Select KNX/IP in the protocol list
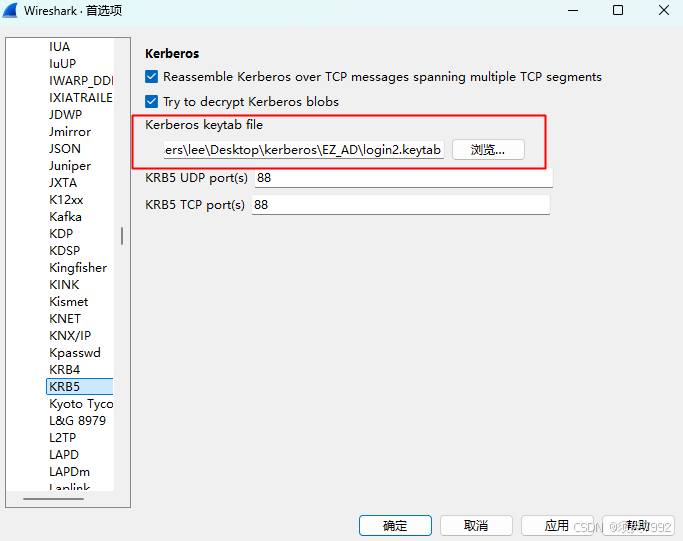 point(70,335)
